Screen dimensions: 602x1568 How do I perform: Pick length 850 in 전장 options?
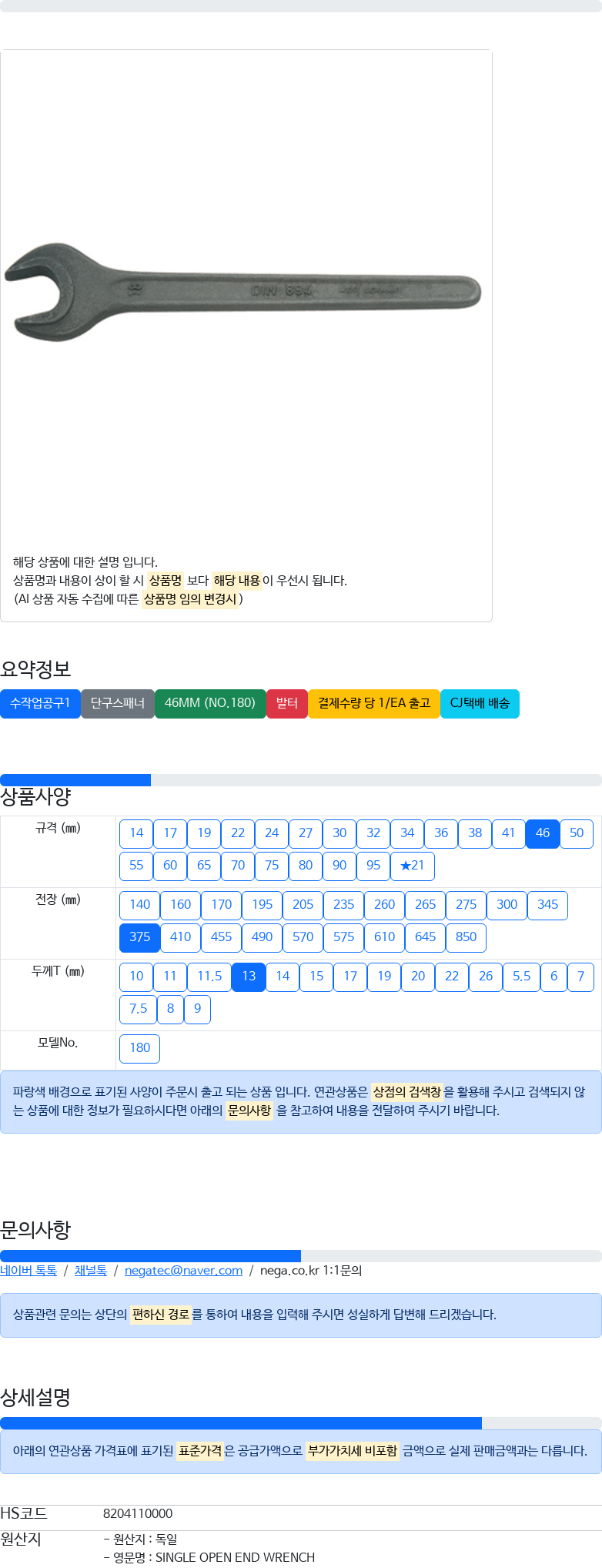click(x=467, y=937)
